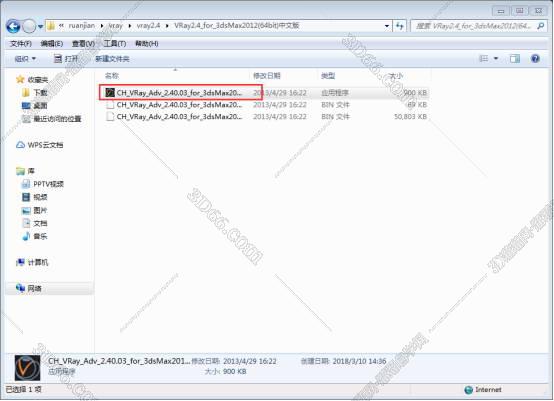The height and width of the screenshot is (401, 554).
Task: Open the 视频 library
Action: 40,197
